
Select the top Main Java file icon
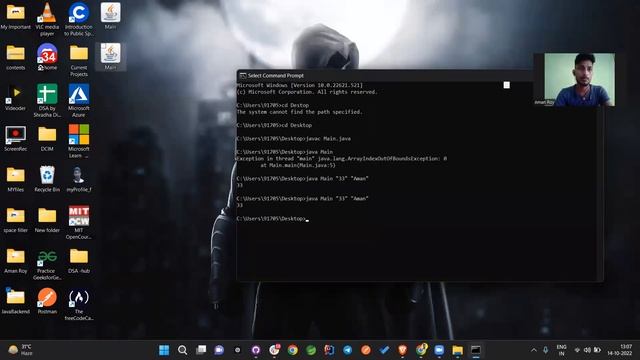(110, 16)
